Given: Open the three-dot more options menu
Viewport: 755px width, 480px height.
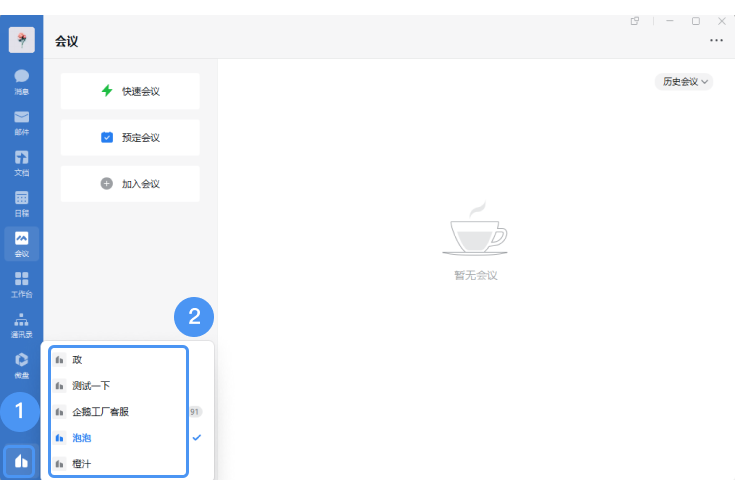Looking at the screenshot, I should pos(716,41).
